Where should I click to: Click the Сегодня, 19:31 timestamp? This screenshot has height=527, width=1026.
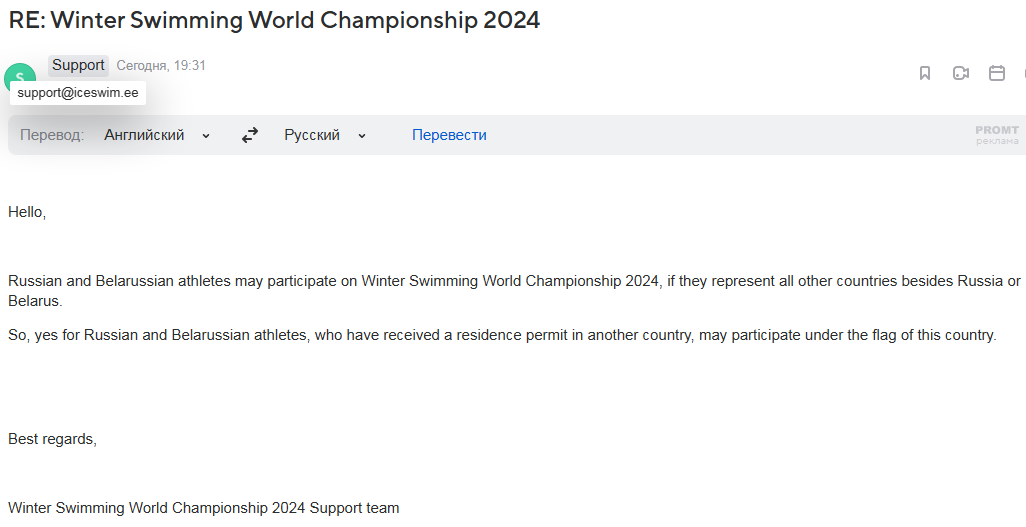(x=161, y=65)
